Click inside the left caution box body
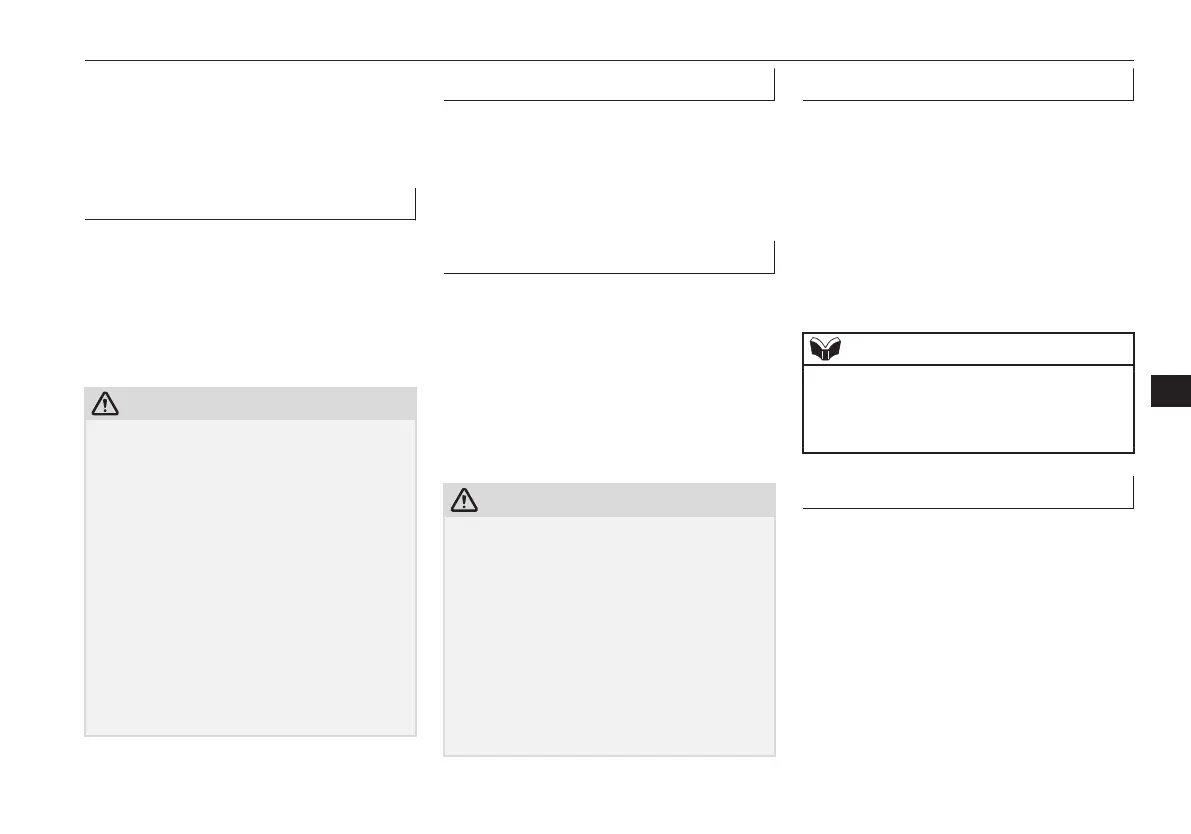 point(250,577)
